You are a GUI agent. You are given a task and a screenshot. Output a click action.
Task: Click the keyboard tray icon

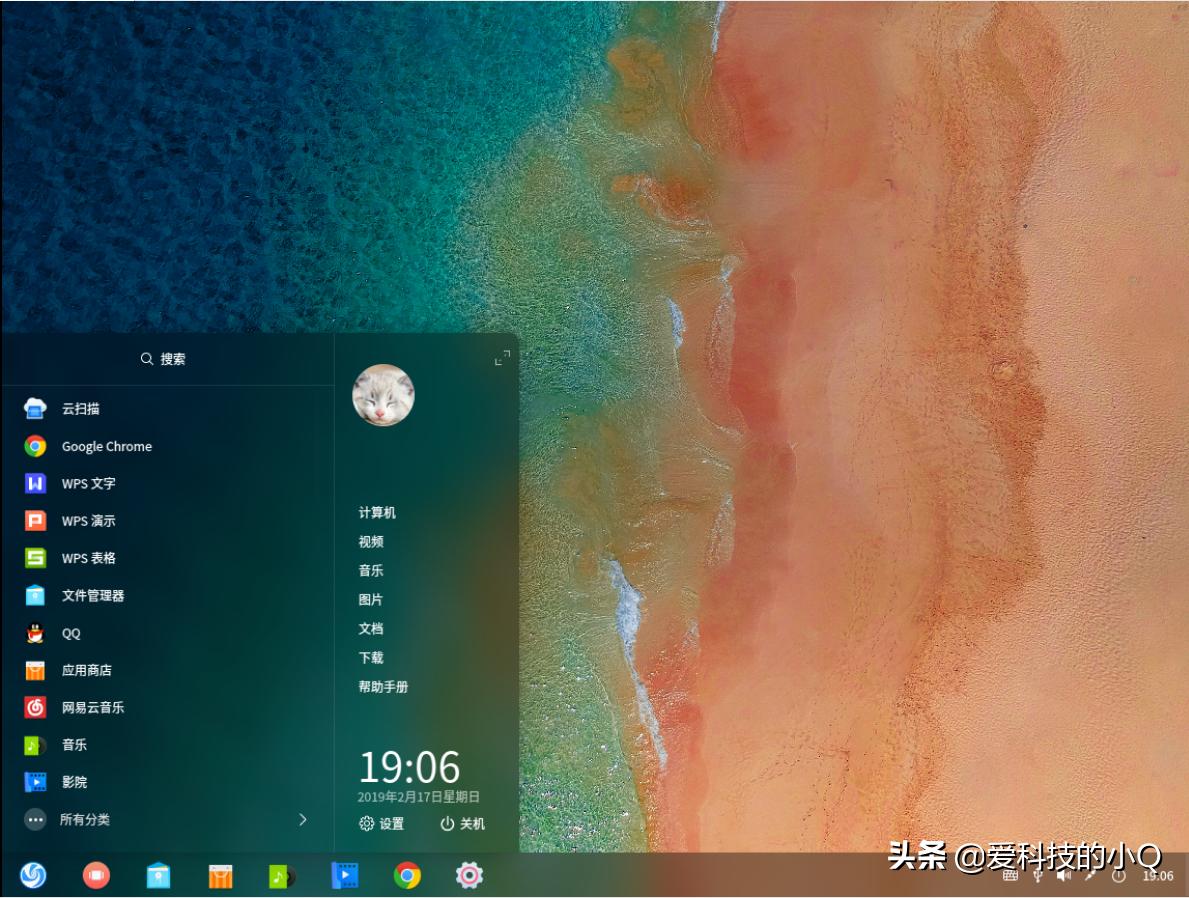[x=1010, y=876]
